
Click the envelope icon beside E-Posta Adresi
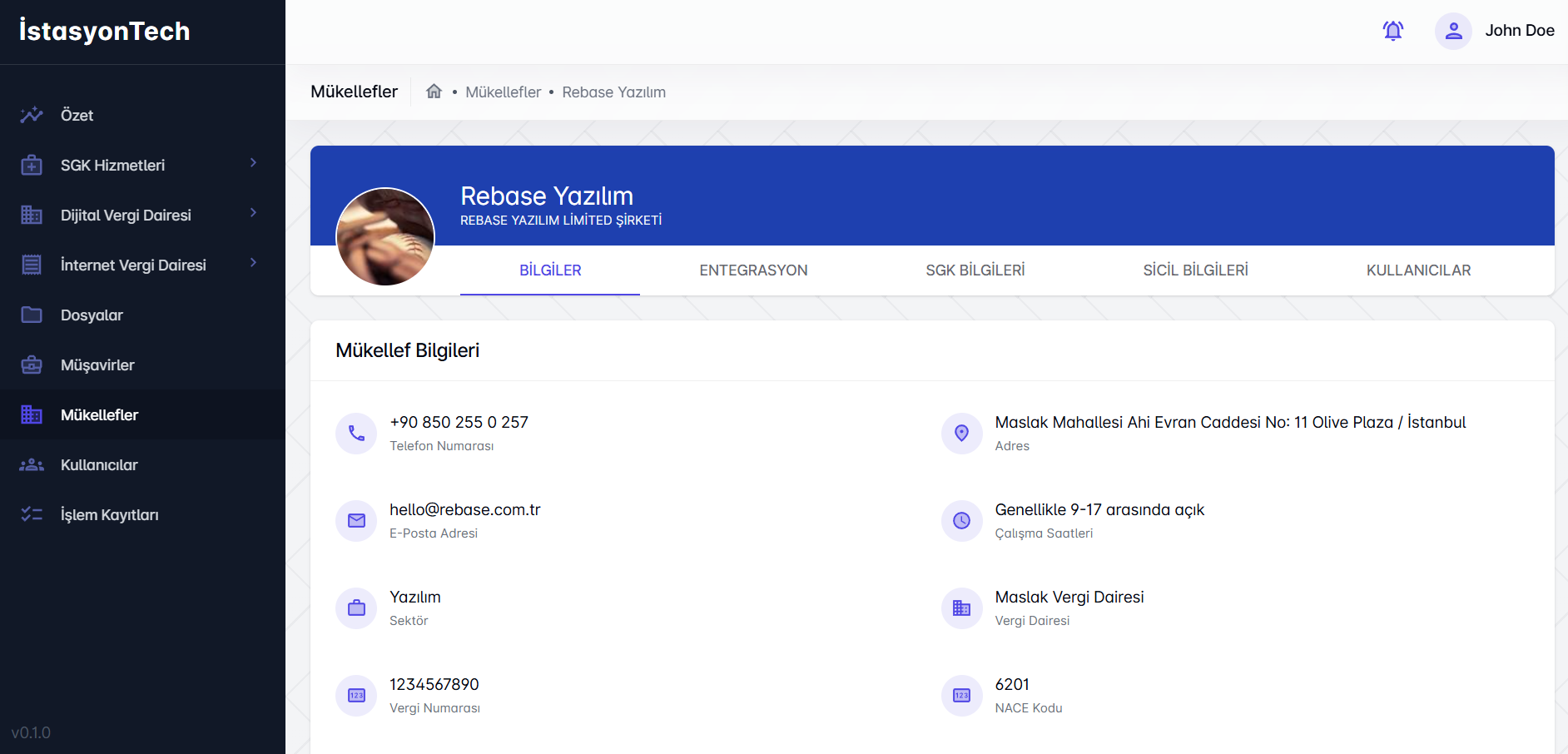[x=356, y=521]
